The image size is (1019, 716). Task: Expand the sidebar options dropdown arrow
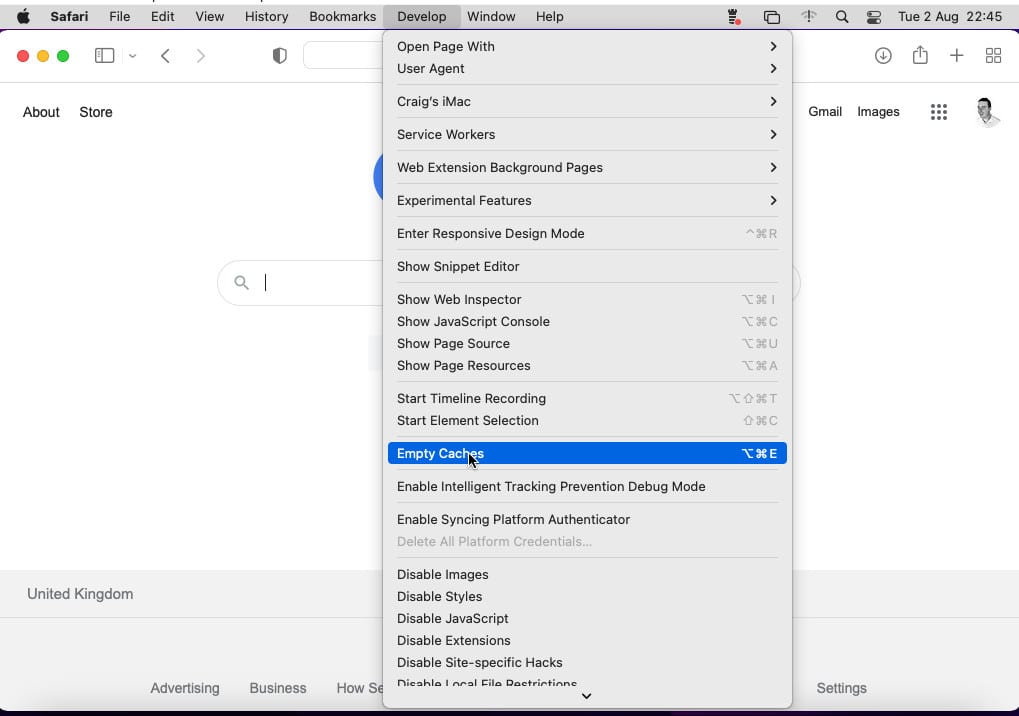point(133,56)
